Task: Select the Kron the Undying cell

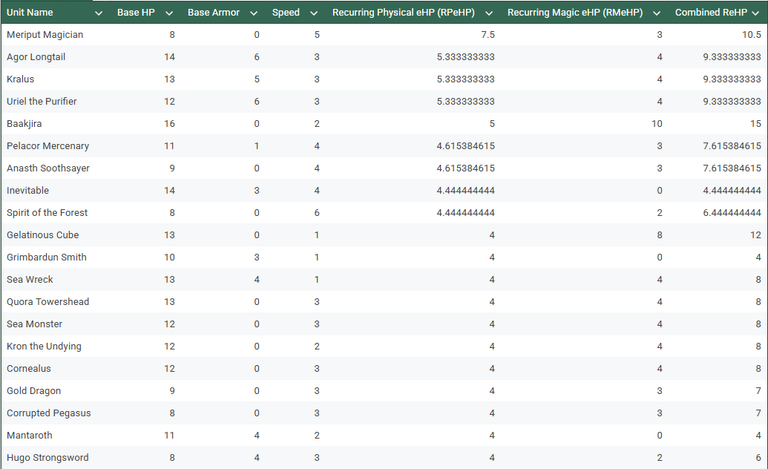Action: (x=54, y=347)
